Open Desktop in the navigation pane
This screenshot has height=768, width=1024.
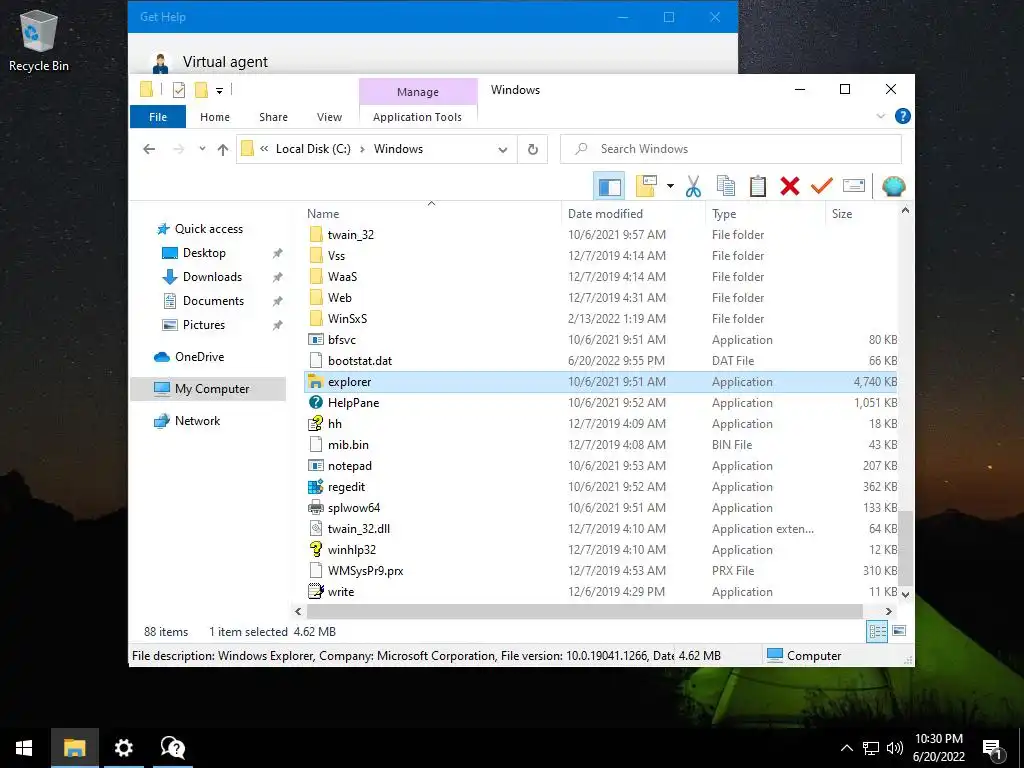click(x=204, y=253)
